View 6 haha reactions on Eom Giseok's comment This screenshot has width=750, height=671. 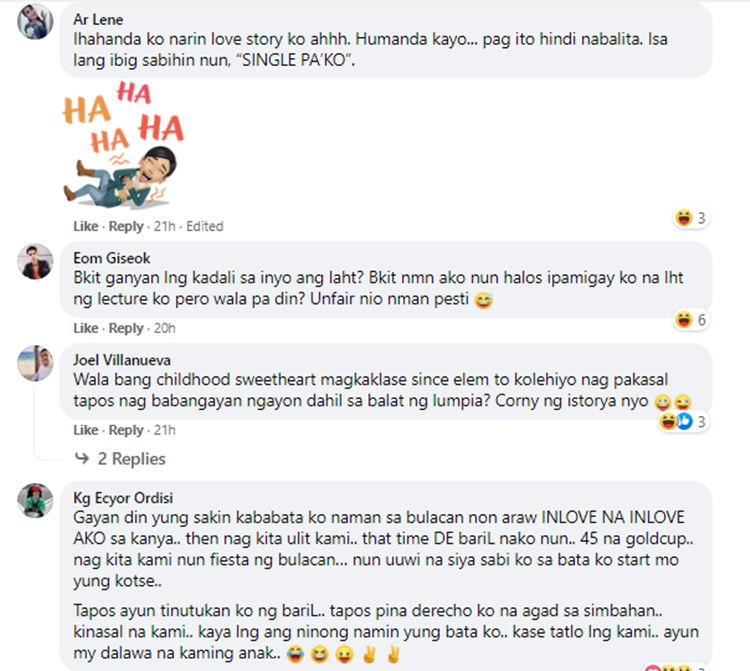691,319
